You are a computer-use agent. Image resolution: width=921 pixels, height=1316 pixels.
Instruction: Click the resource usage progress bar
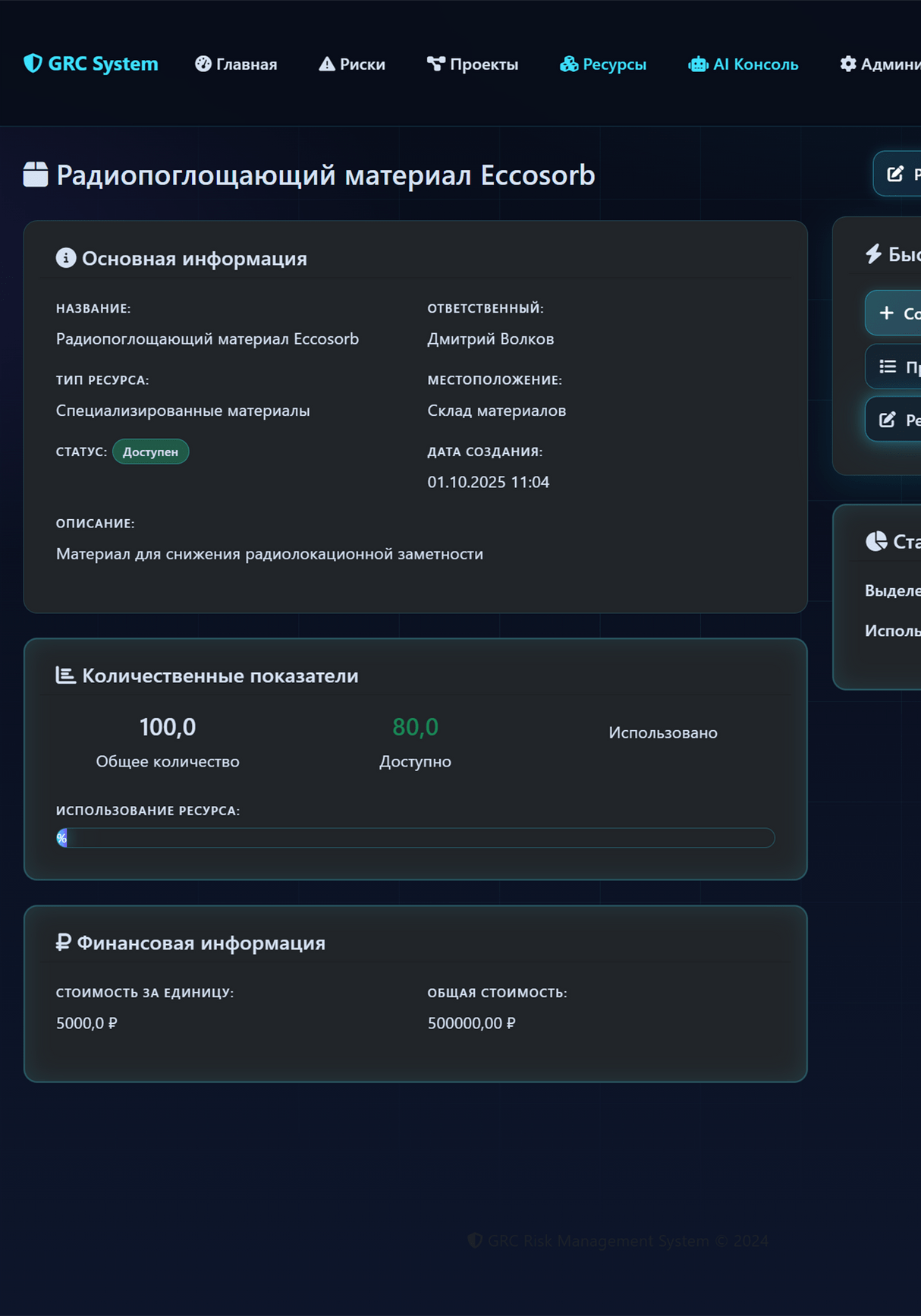(x=416, y=838)
